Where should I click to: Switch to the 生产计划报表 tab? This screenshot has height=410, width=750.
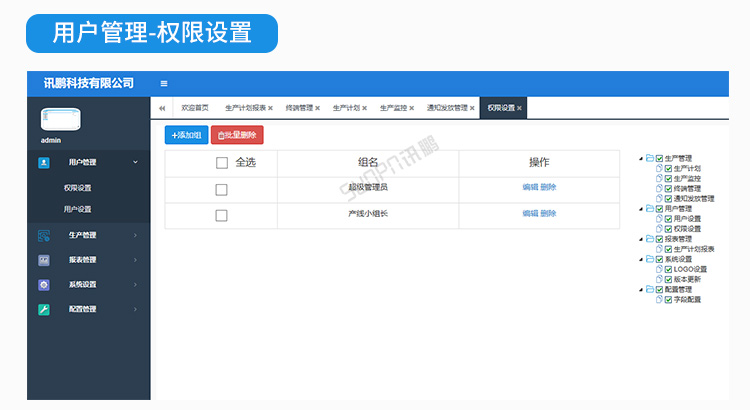(245, 108)
